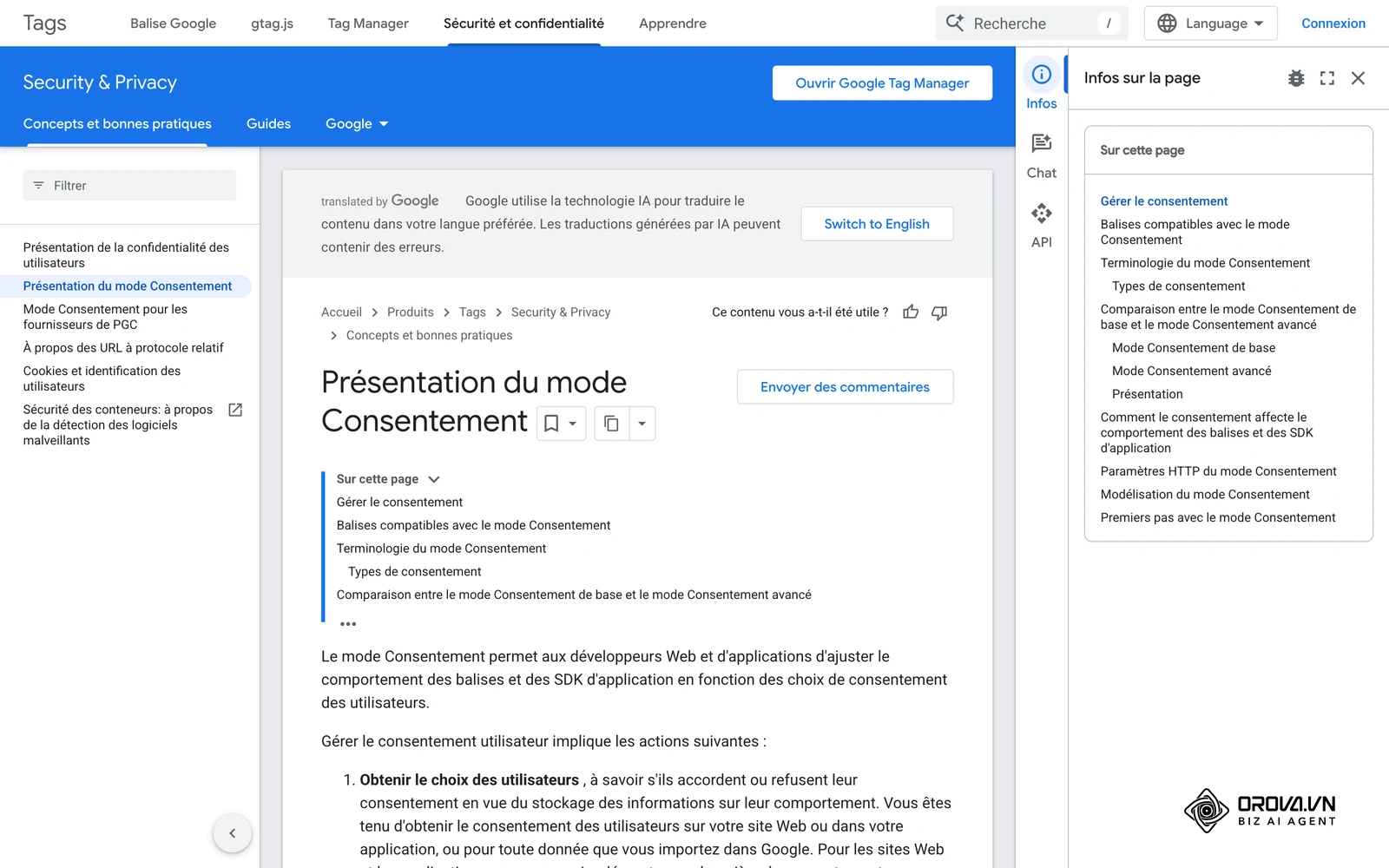Screen dimensions: 1389x868
Task: Expand the Google menu in blue bar
Action: 357,124
